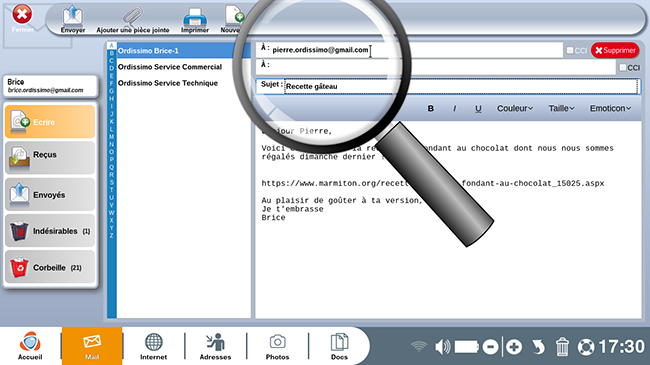Image resolution: width=650 pixels, height=365 pixels.
Task: Click the zoom in plus icon
Action: (x=514, y=347)
